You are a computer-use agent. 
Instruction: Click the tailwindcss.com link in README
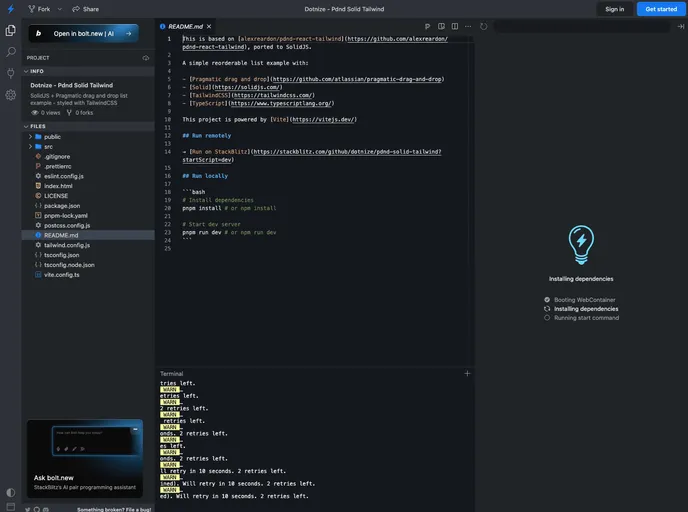click(272, 95)
